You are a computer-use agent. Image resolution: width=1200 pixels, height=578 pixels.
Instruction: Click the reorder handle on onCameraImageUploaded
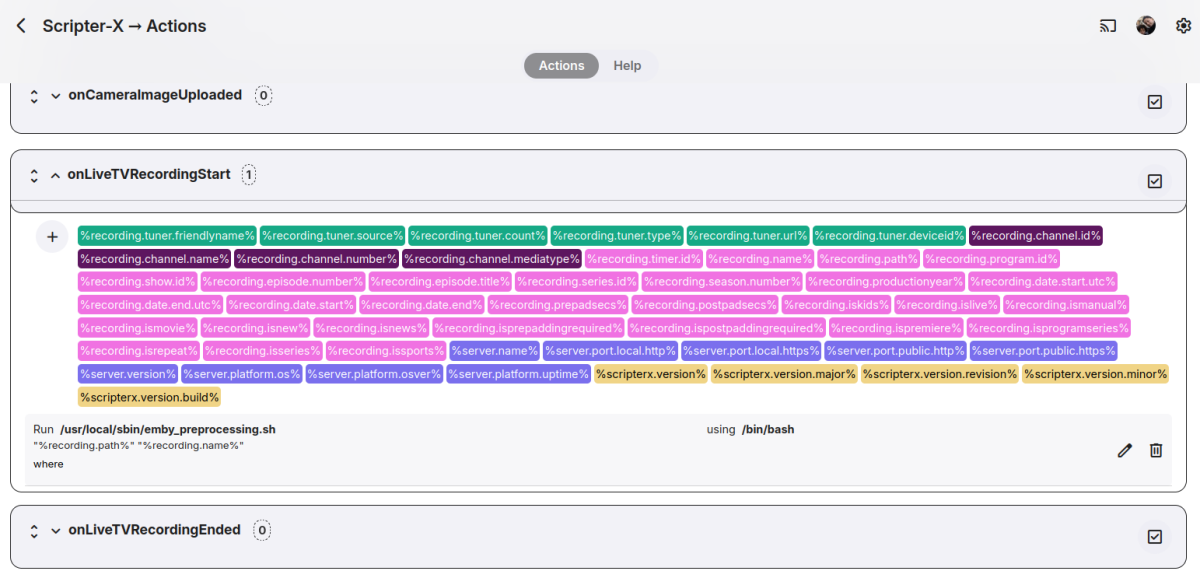[33, 94]
